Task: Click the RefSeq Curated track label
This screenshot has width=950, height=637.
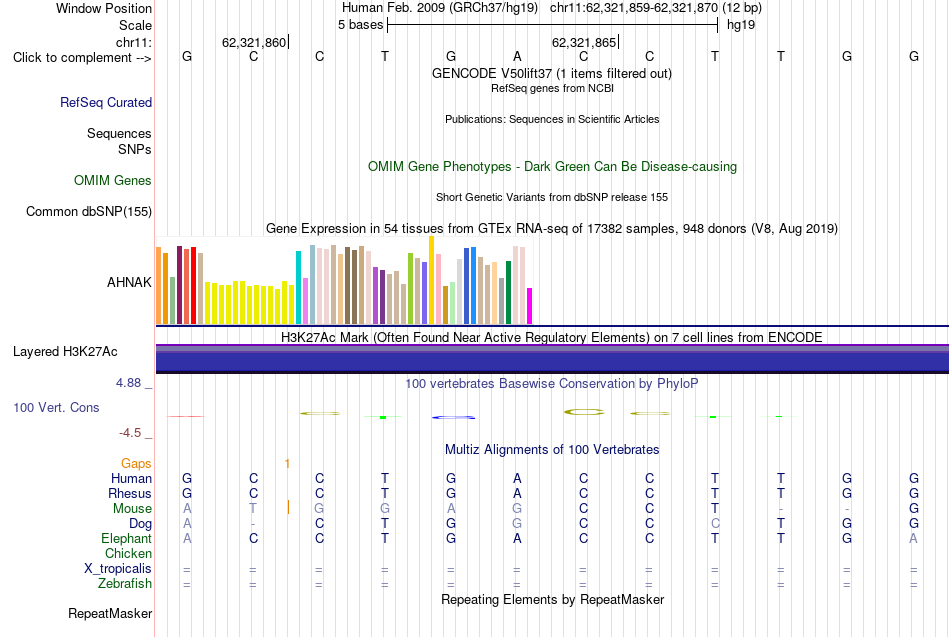Action: tap(106, 102)
